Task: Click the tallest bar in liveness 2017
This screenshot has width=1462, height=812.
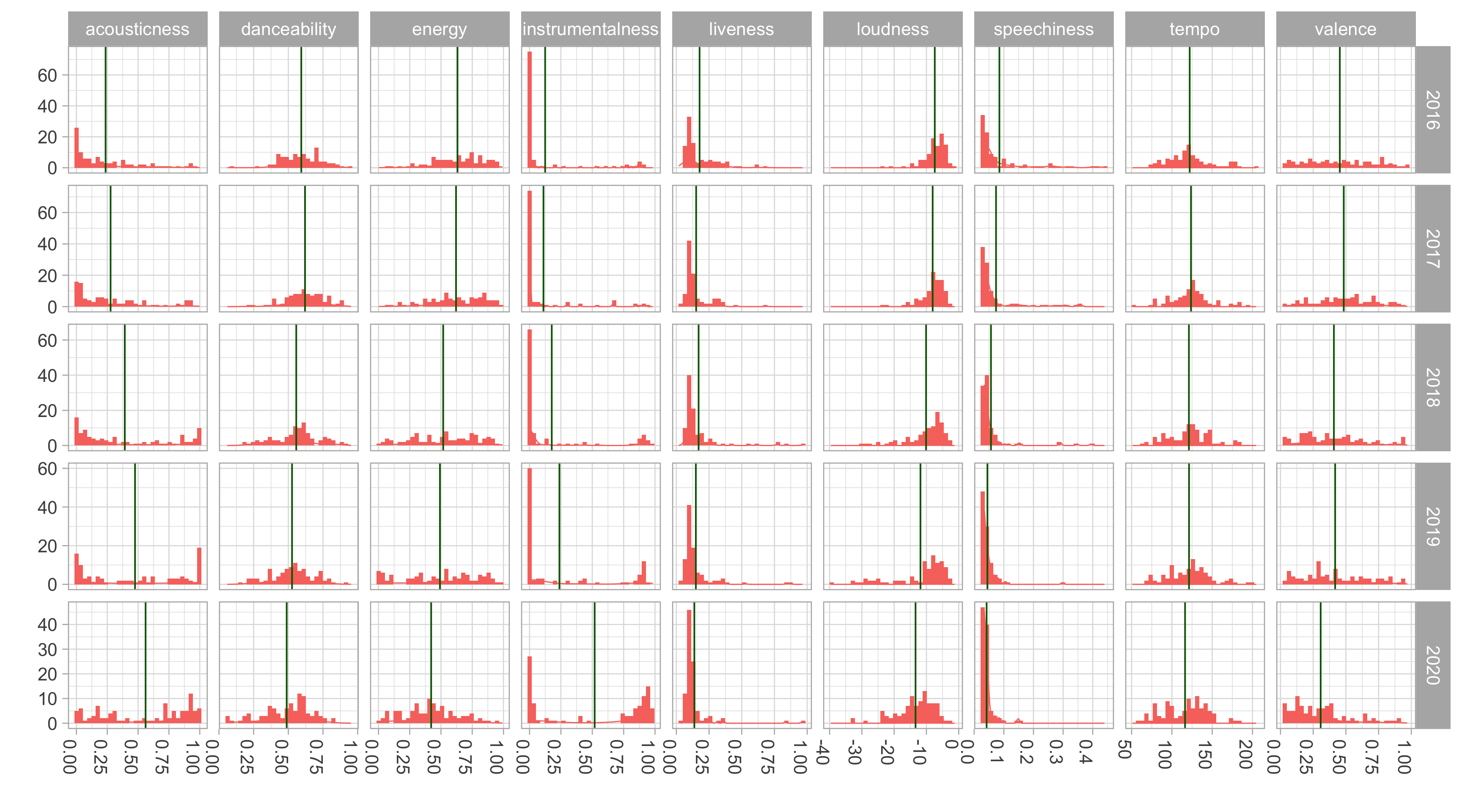Action: click(689, 274)
